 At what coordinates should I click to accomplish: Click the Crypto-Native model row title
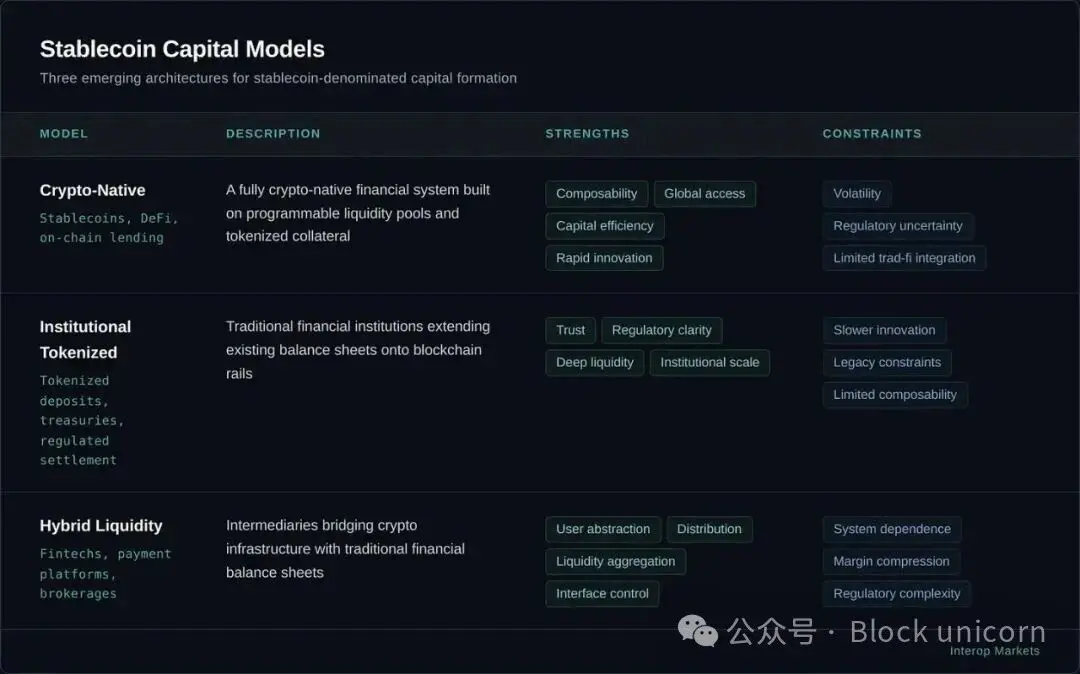92,190
